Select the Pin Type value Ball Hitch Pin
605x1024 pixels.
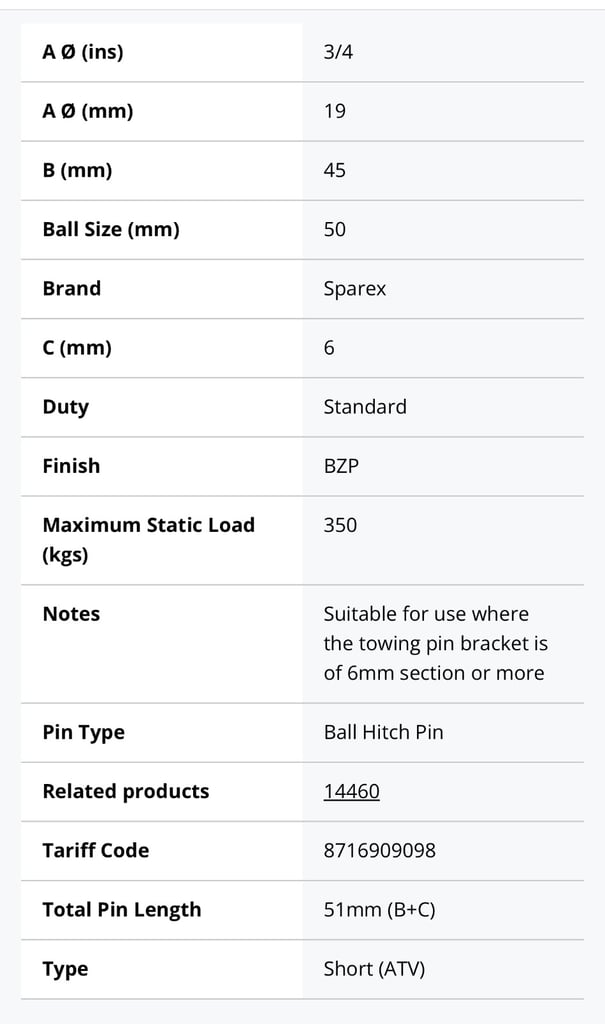tap(384, 732)
